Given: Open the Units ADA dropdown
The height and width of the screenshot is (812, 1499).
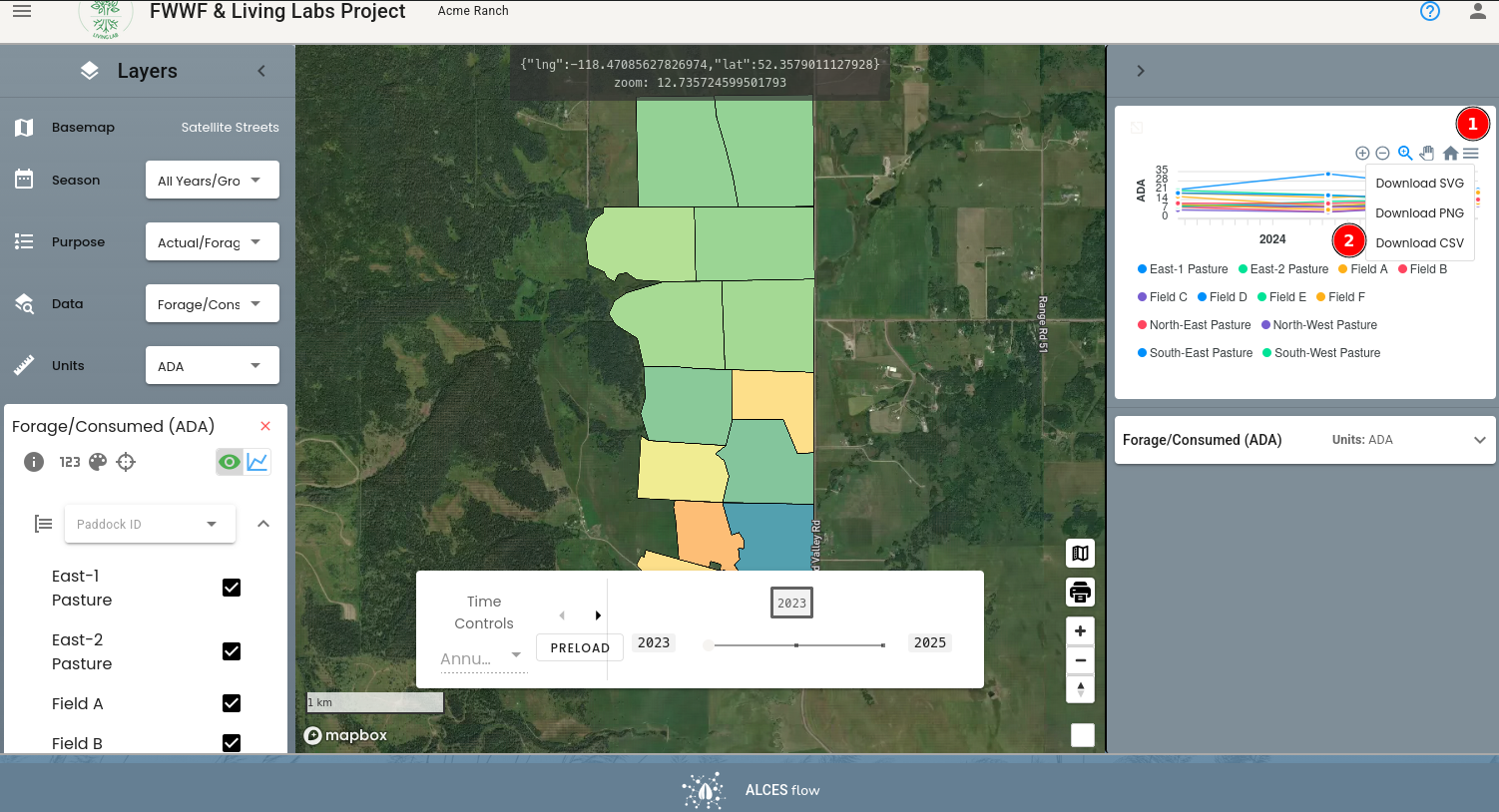Looking at the screenshot, I should [213, 366].
